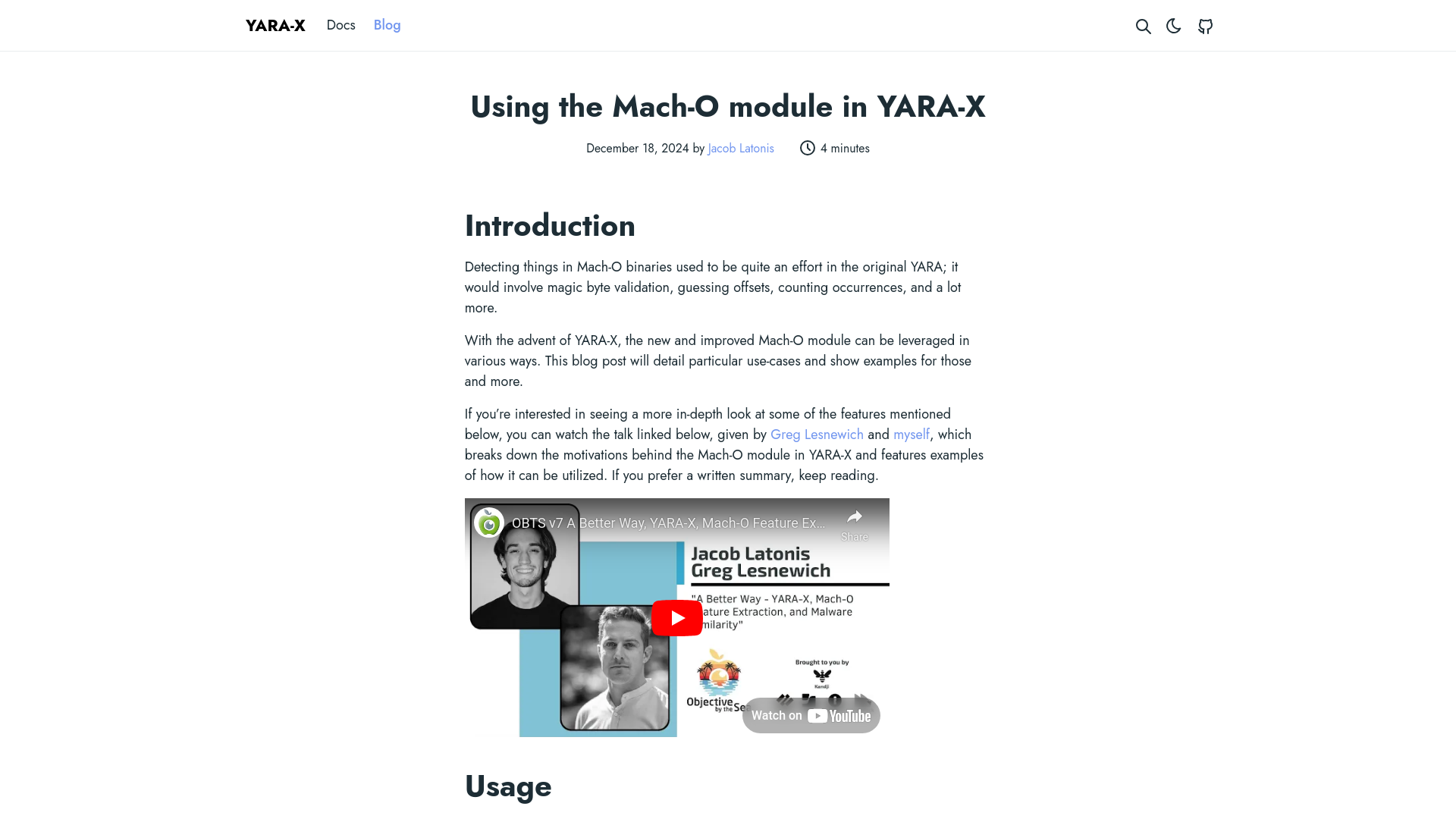Click the December 18 2024 date text
The height and width of the screenshot is (819, 1456).
point(637,148)
